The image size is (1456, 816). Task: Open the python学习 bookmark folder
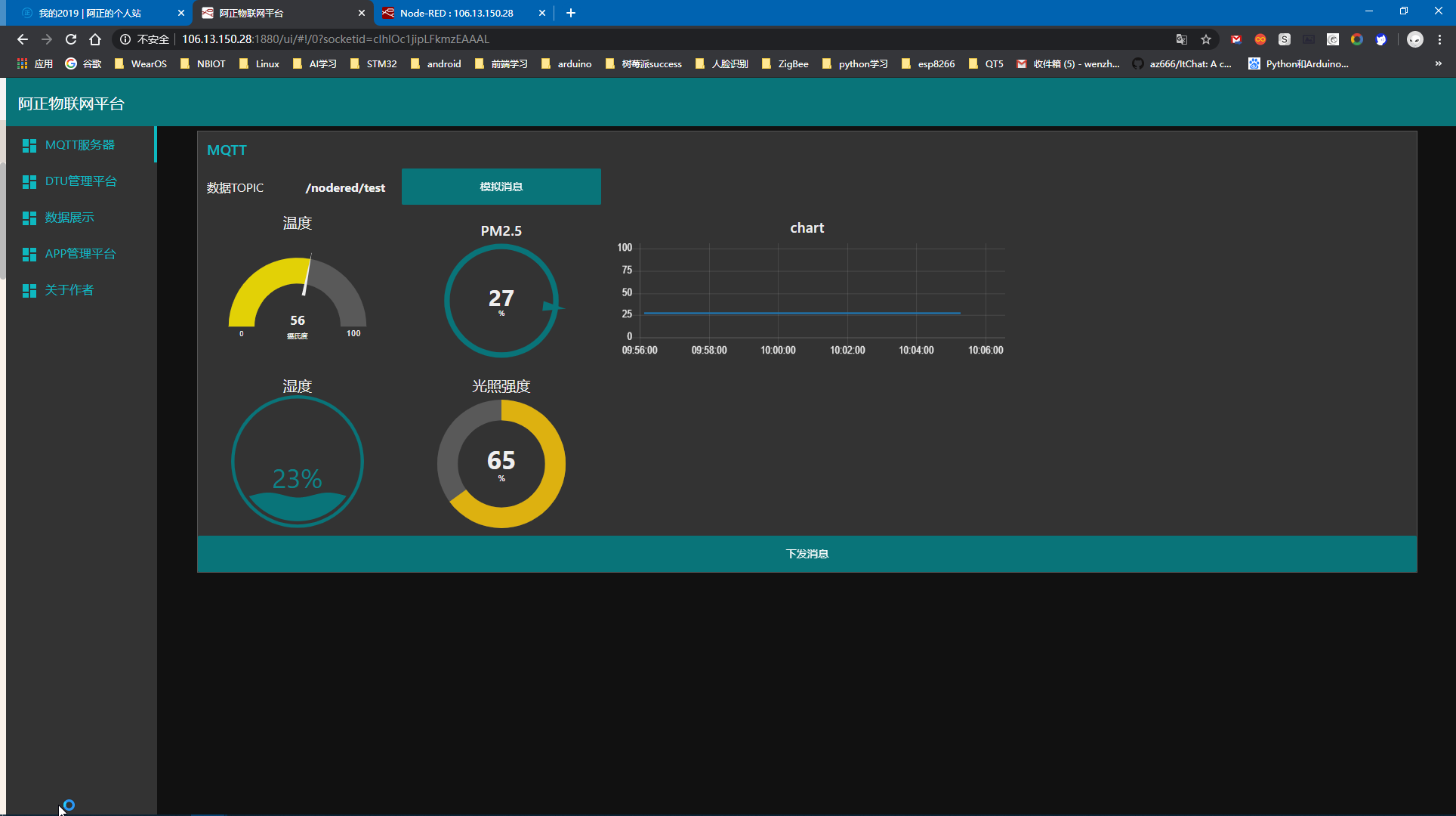pyautogui.click(x=856, y=64)
